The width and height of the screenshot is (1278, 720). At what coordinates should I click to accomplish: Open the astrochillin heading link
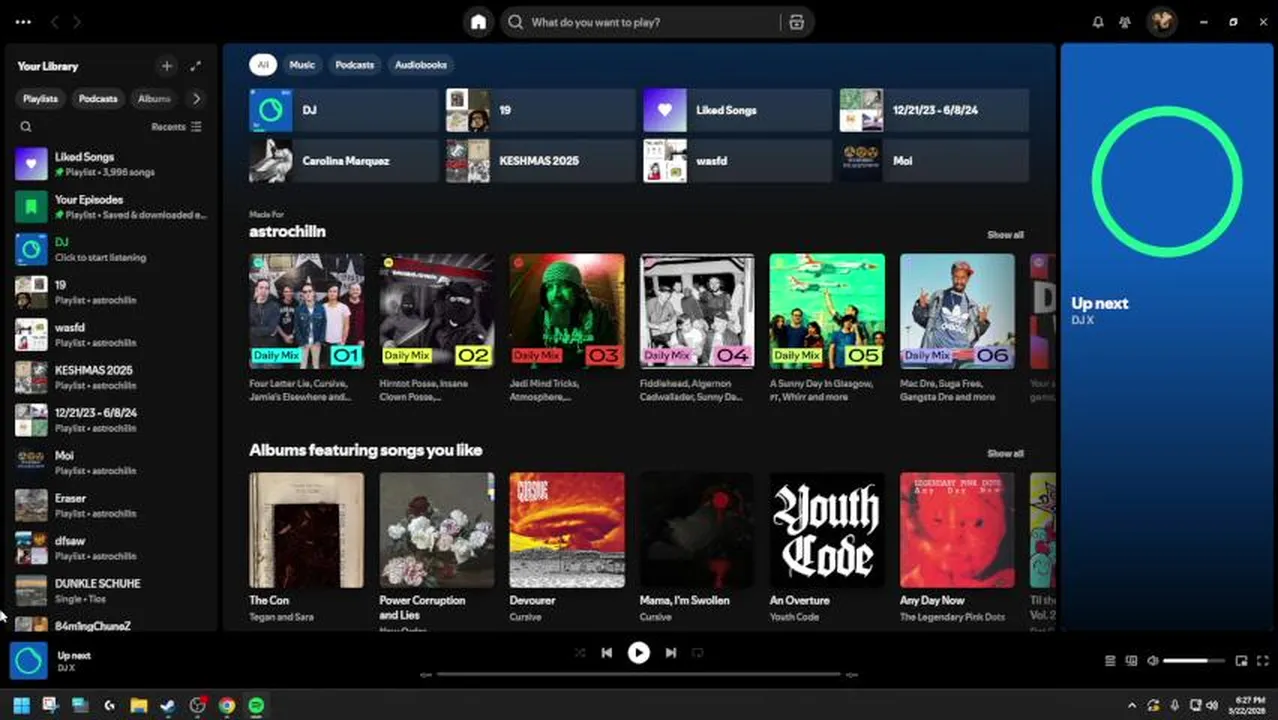click(x=287, y=232)
